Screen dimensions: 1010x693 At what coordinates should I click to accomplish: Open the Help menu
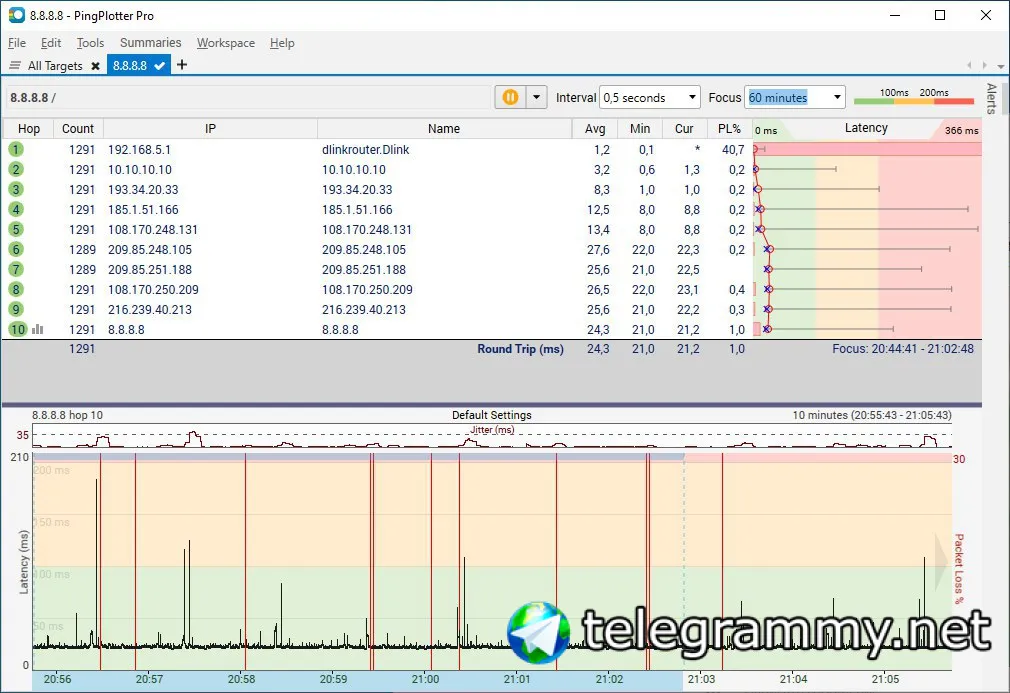282,43
